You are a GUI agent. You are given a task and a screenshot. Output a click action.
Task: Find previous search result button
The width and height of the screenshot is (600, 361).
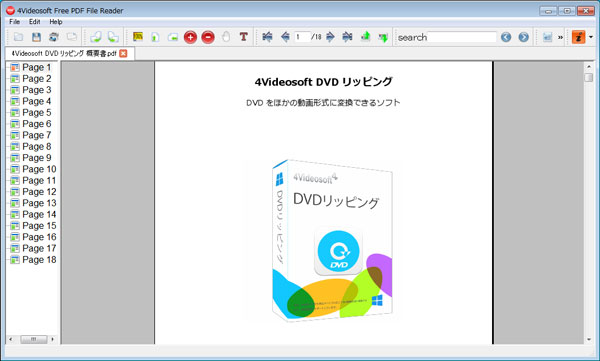pyautogui.click(x=506, y=37)
